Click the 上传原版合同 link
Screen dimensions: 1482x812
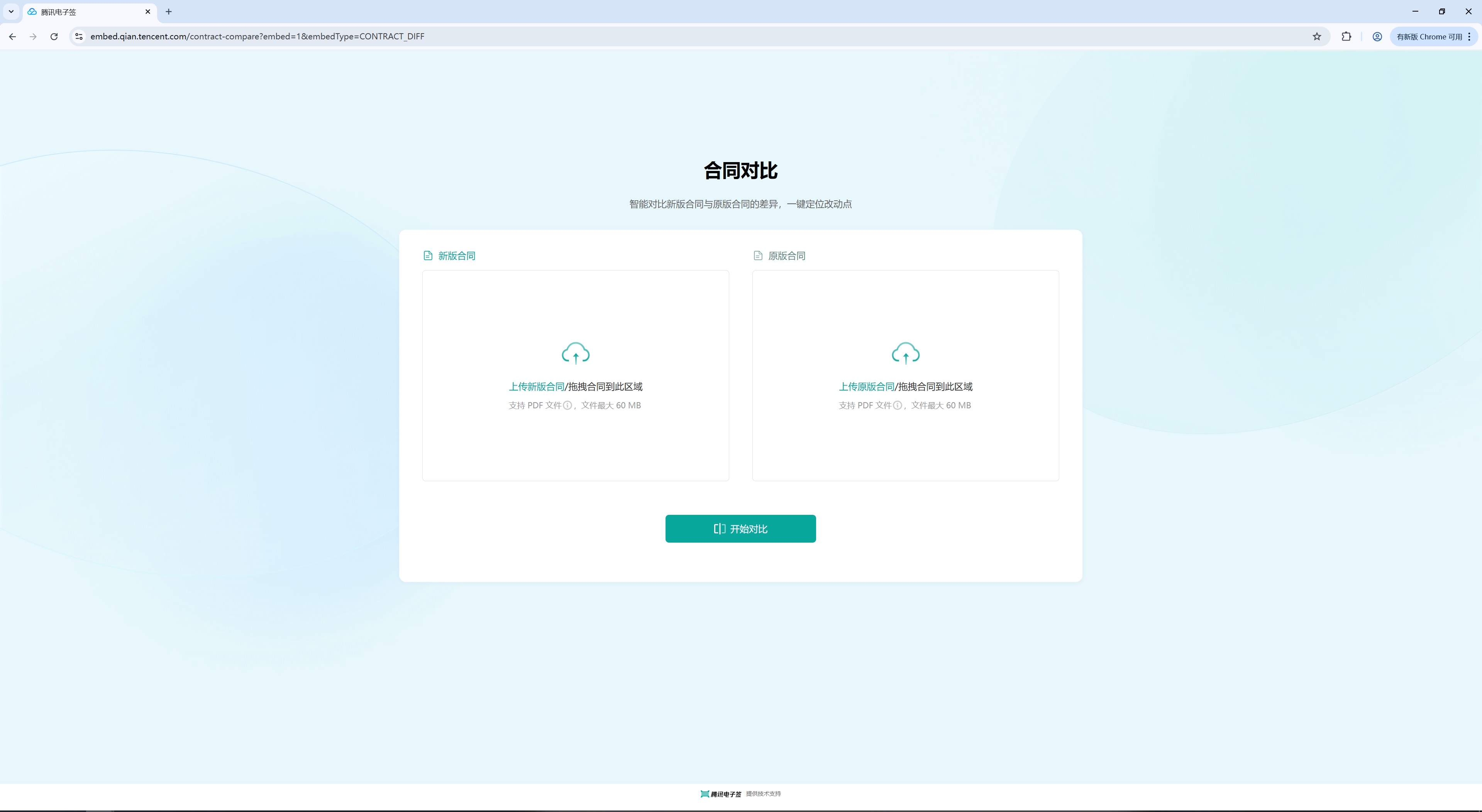click(x=866, y=386)
